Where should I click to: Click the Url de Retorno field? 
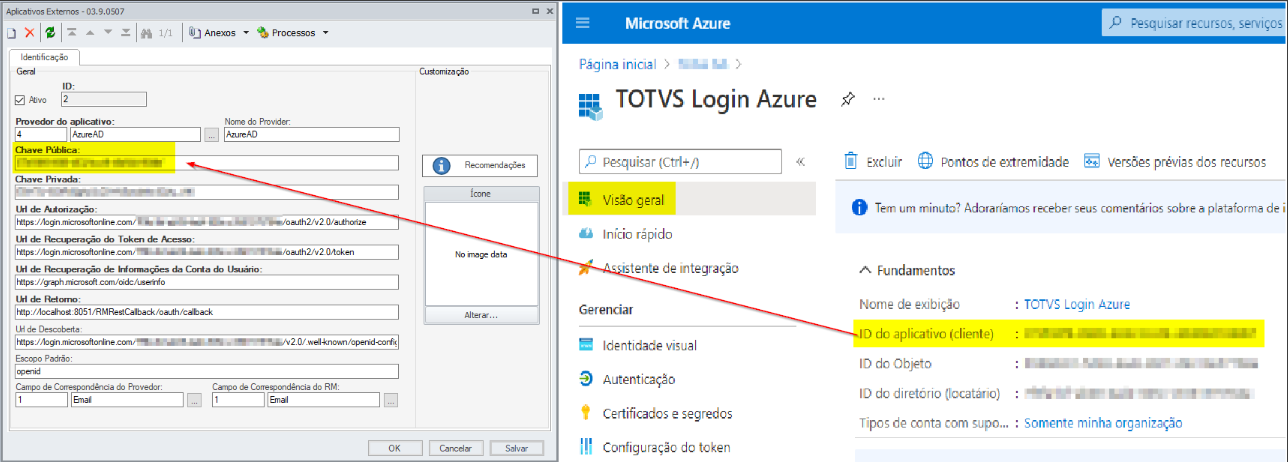206,312
